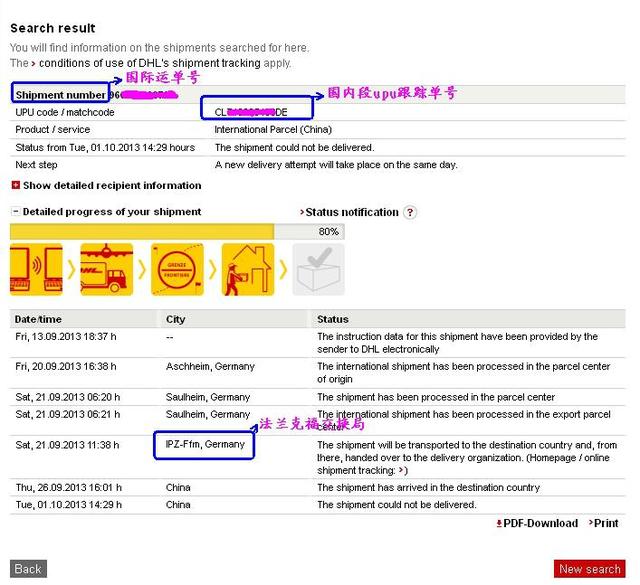Select the Shipment number label
The width and height of the screenshot is (640, 585).
(60, 95)
